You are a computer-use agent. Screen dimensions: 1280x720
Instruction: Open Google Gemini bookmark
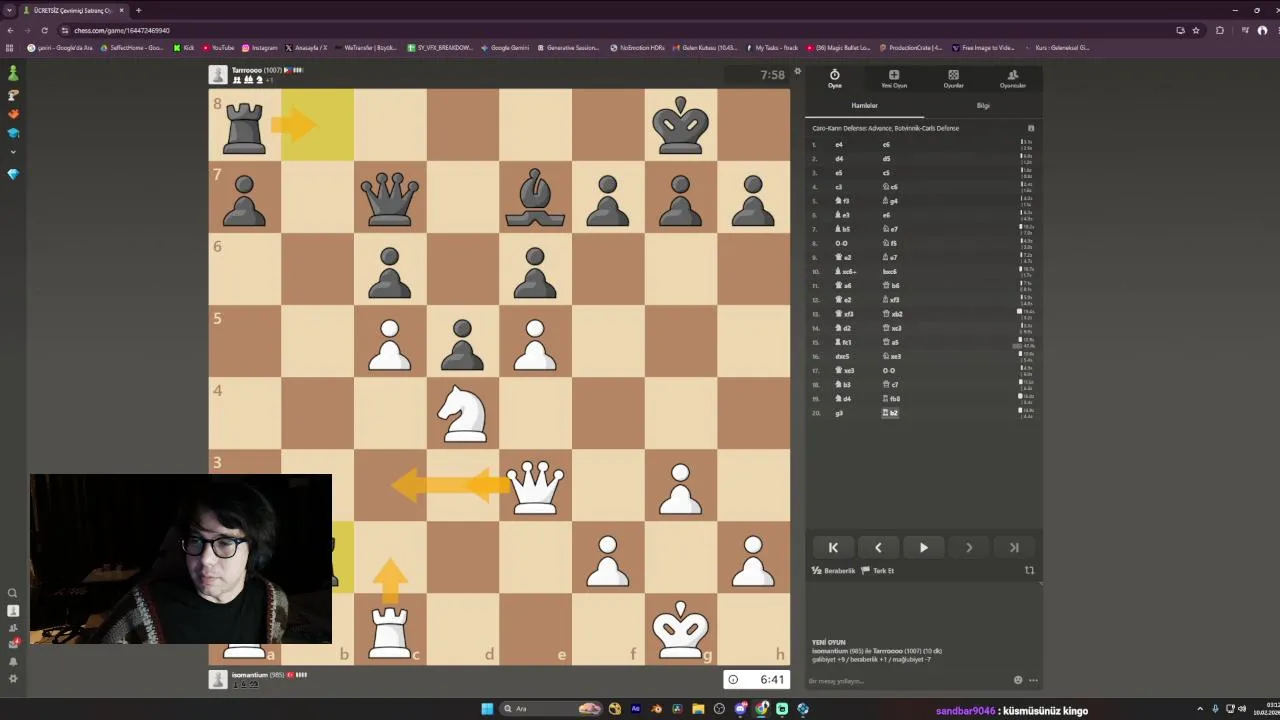point(505,47)
